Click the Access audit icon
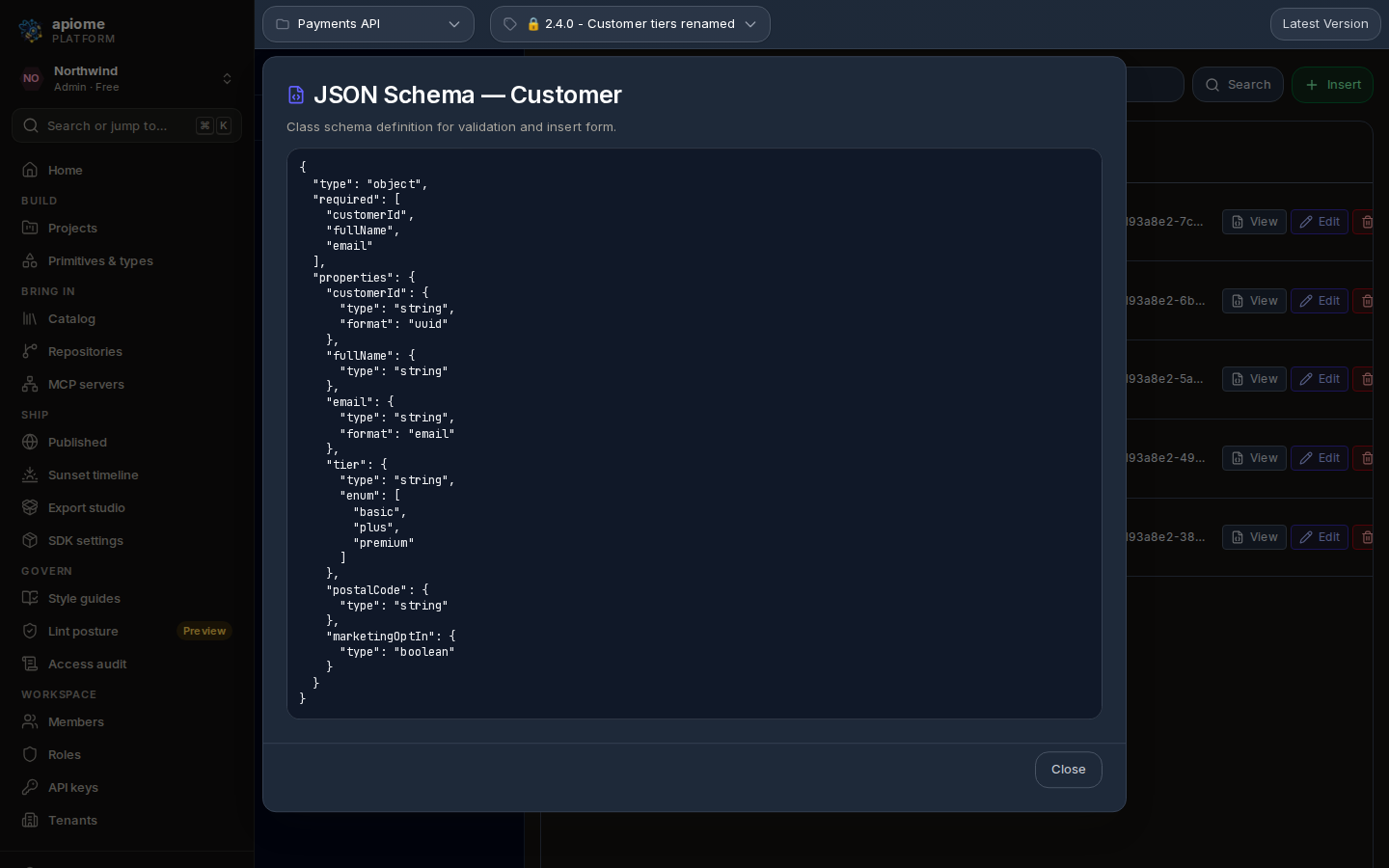This screenshot has height=868, width=1389. click(30, 664)
